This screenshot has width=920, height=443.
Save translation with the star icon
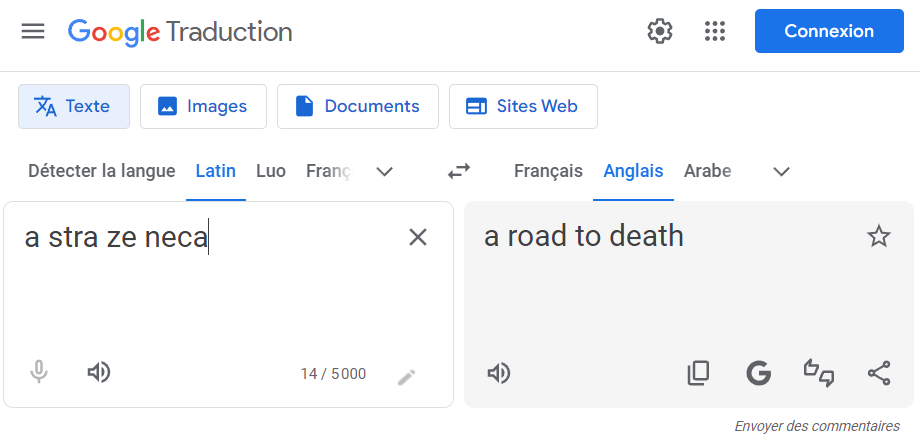878,237
